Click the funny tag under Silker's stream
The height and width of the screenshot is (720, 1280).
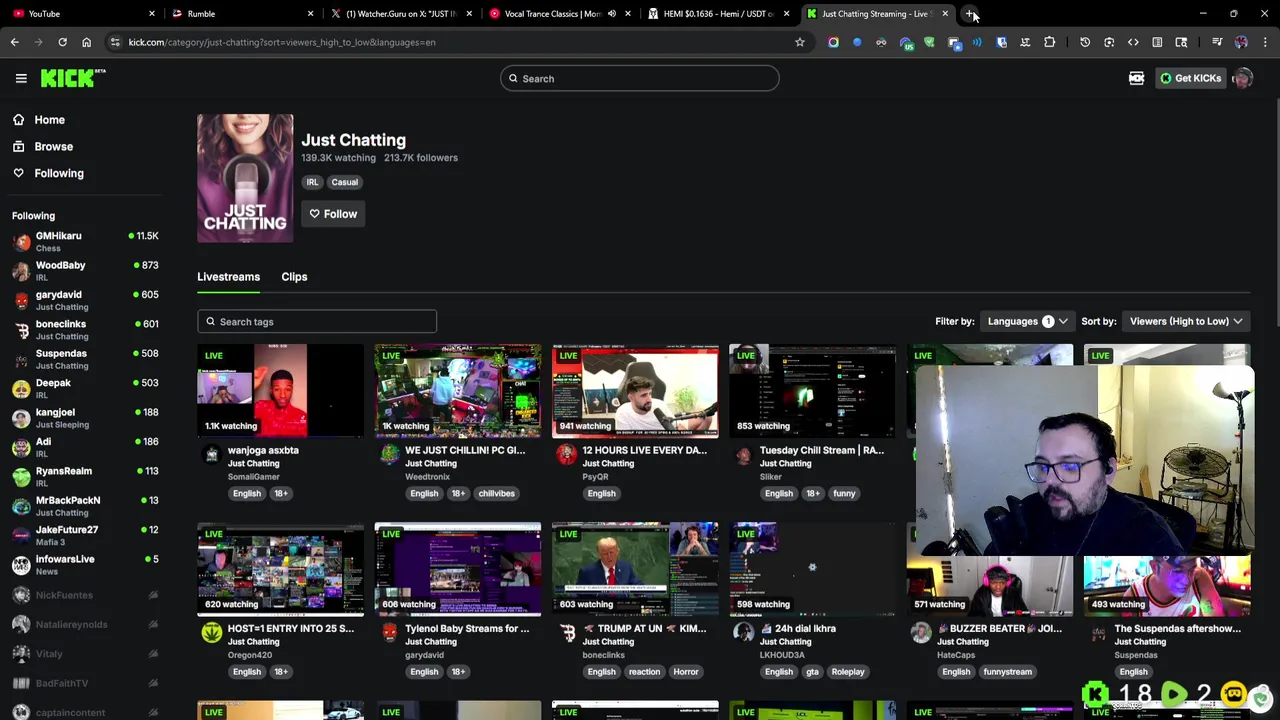[844, 494]
